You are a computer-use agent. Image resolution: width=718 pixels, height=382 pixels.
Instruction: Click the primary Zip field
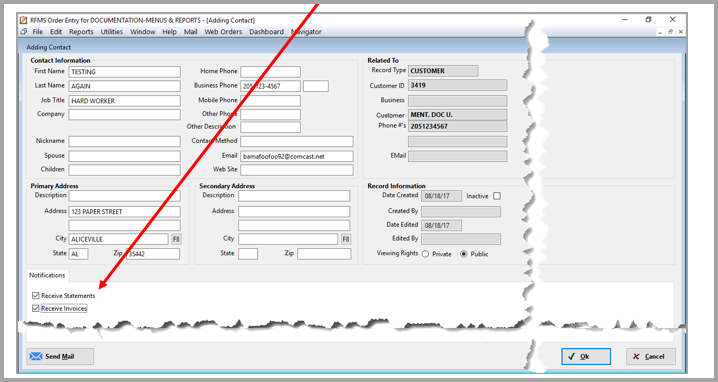click(x=153, y=254)
